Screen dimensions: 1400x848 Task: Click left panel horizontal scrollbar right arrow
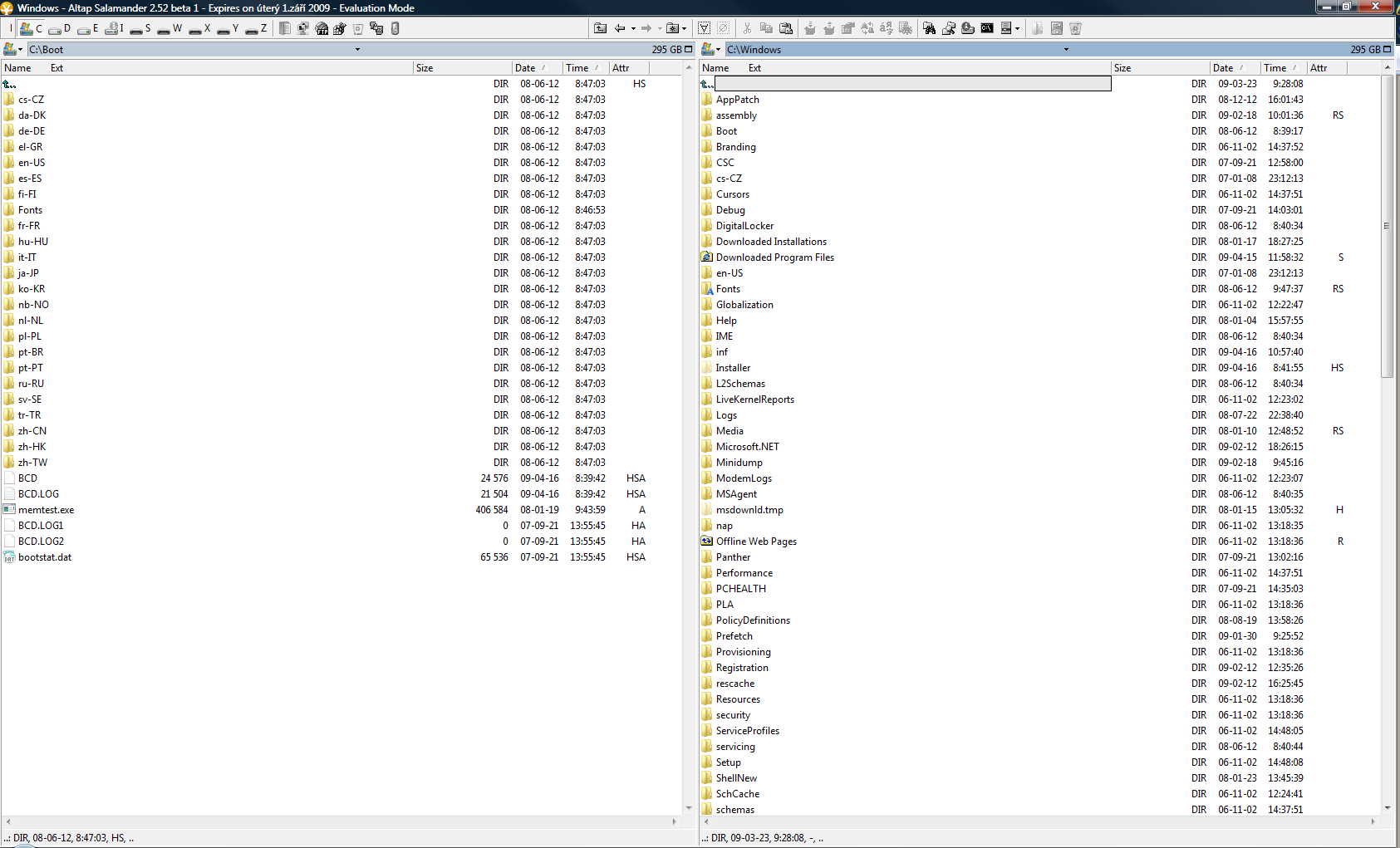pos(675,821)
